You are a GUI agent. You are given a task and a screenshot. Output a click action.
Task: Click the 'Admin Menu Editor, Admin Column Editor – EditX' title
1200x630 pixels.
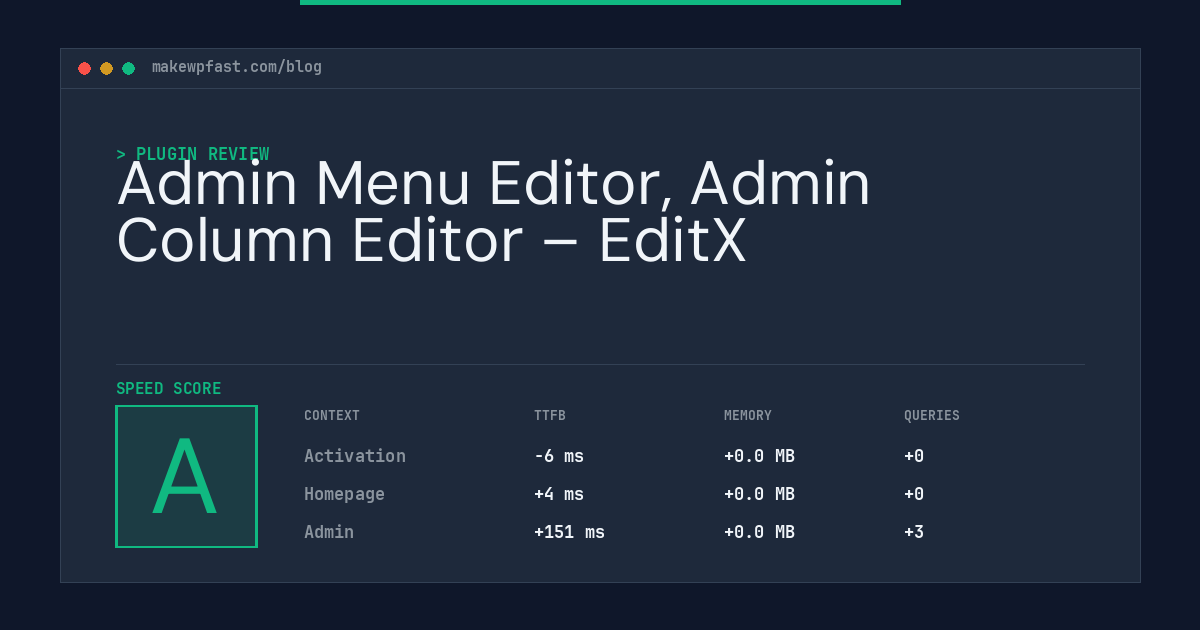pyautogui.click(x=494, y=212)
